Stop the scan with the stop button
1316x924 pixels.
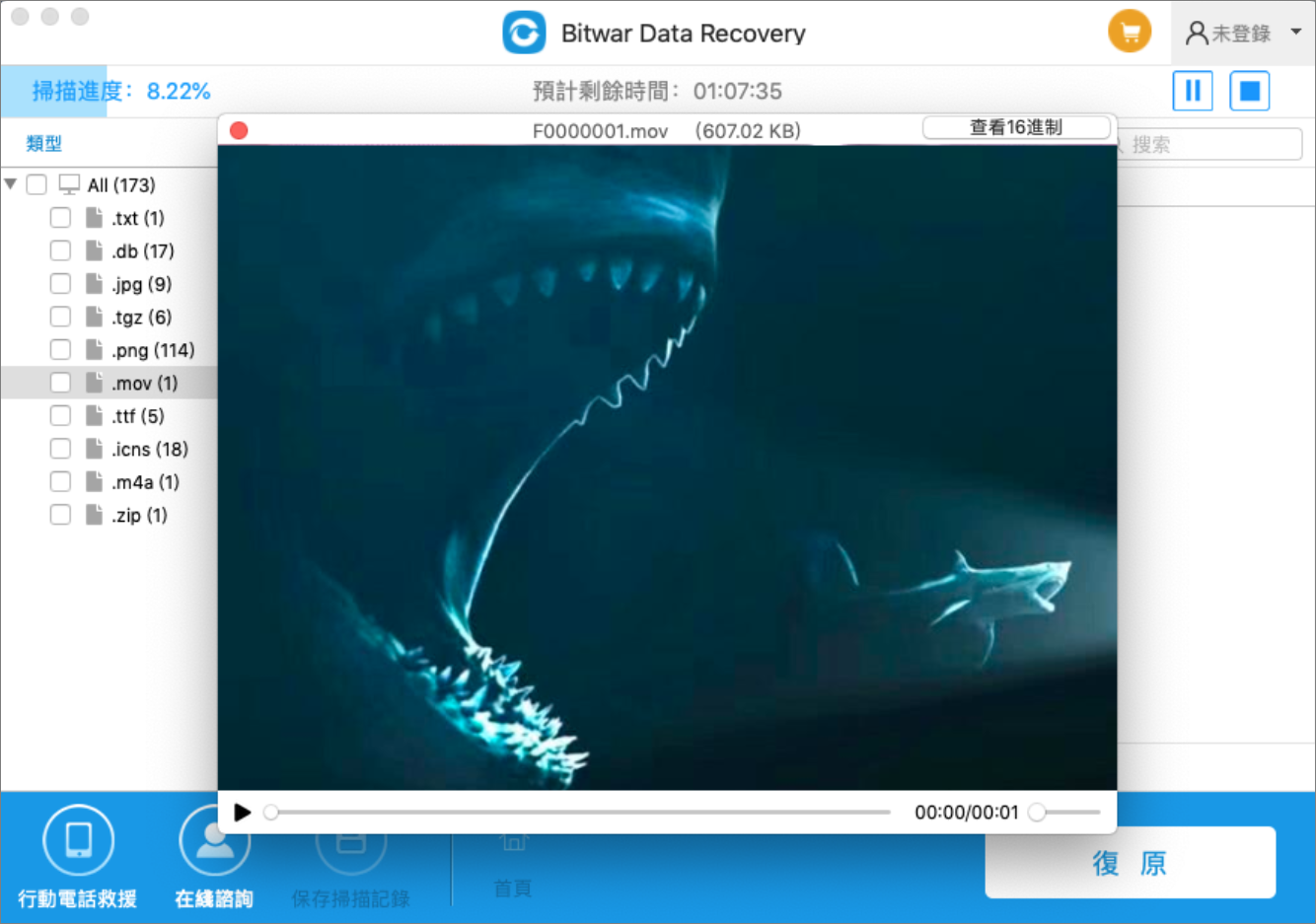(1249, 91)
